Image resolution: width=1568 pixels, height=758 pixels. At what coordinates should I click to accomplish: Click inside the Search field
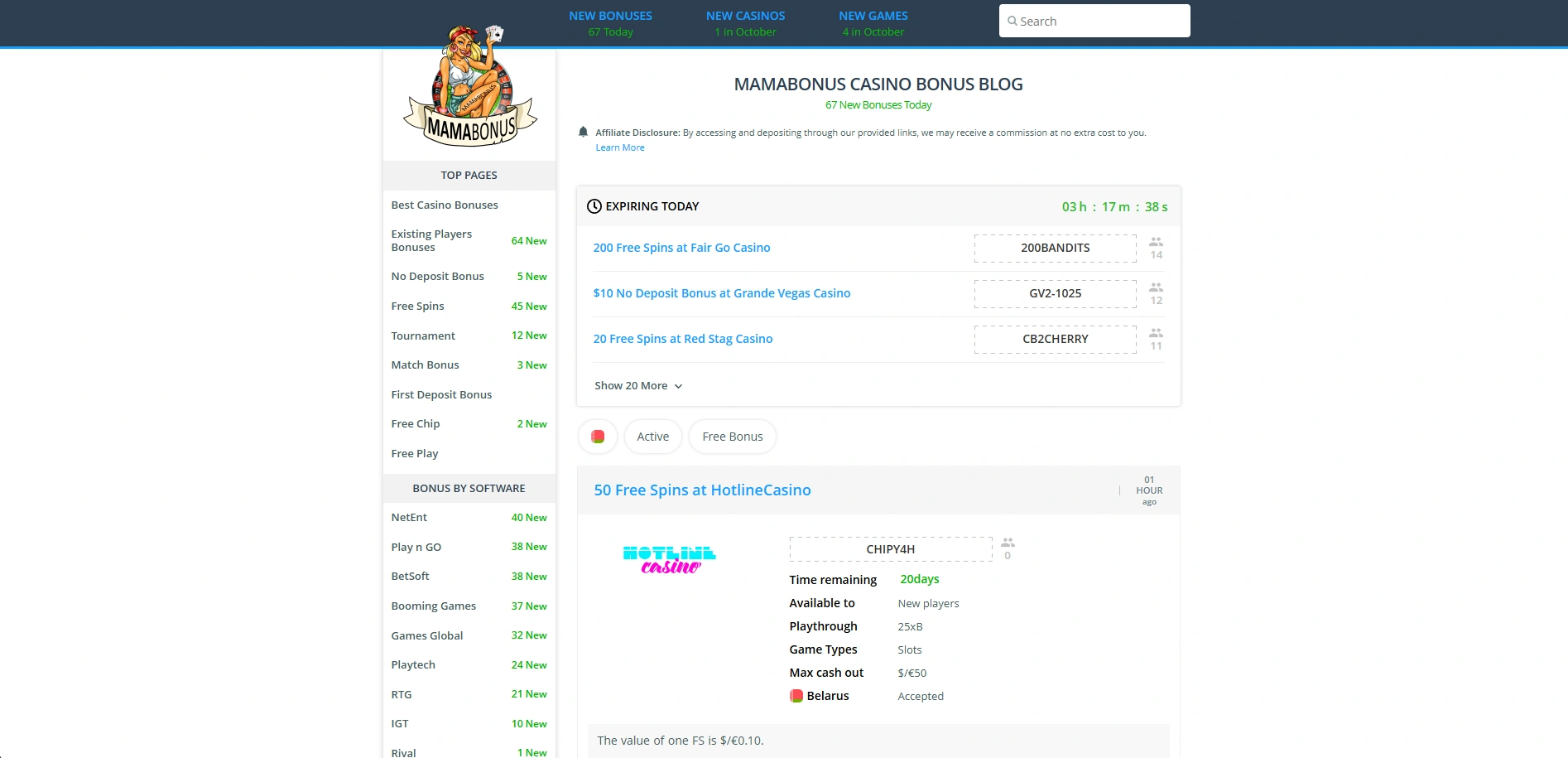tap(1094, 21)
